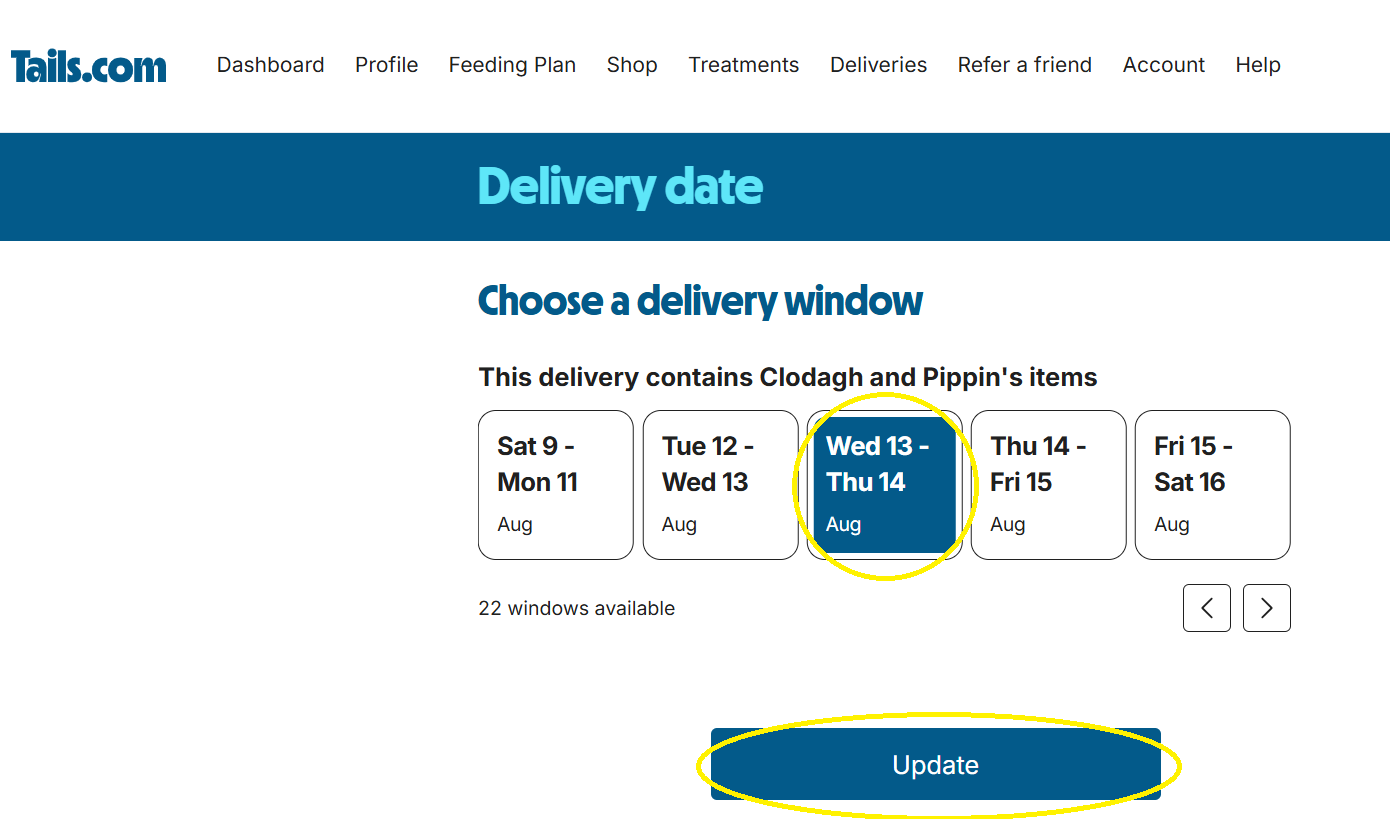Click the 22 windows available text
Screen dimensions: 1390x819
[x=576, y=608]
